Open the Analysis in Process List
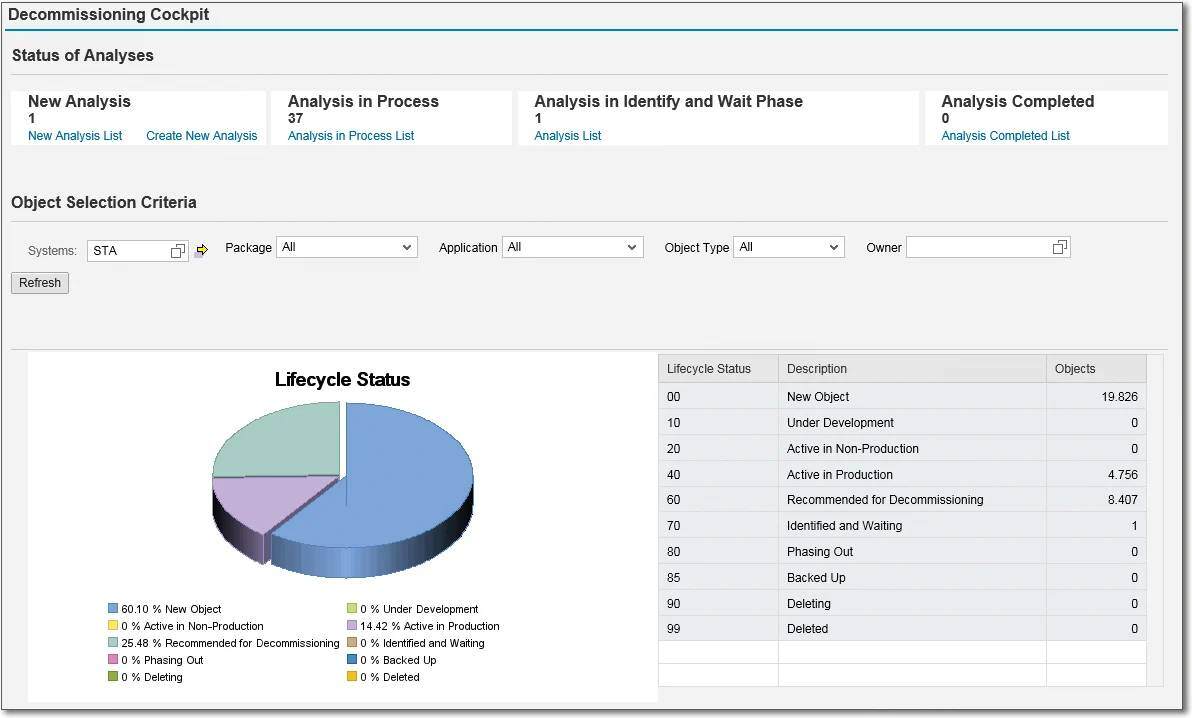Screen dimensions: 1192x718 tap(350, 135)
